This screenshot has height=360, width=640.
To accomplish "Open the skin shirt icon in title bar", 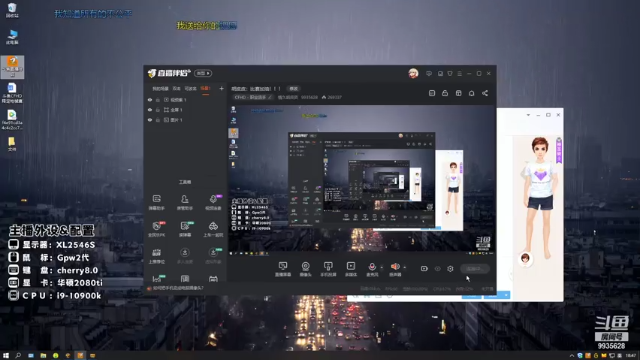I will pyautogui.click(x=450, y=73).
